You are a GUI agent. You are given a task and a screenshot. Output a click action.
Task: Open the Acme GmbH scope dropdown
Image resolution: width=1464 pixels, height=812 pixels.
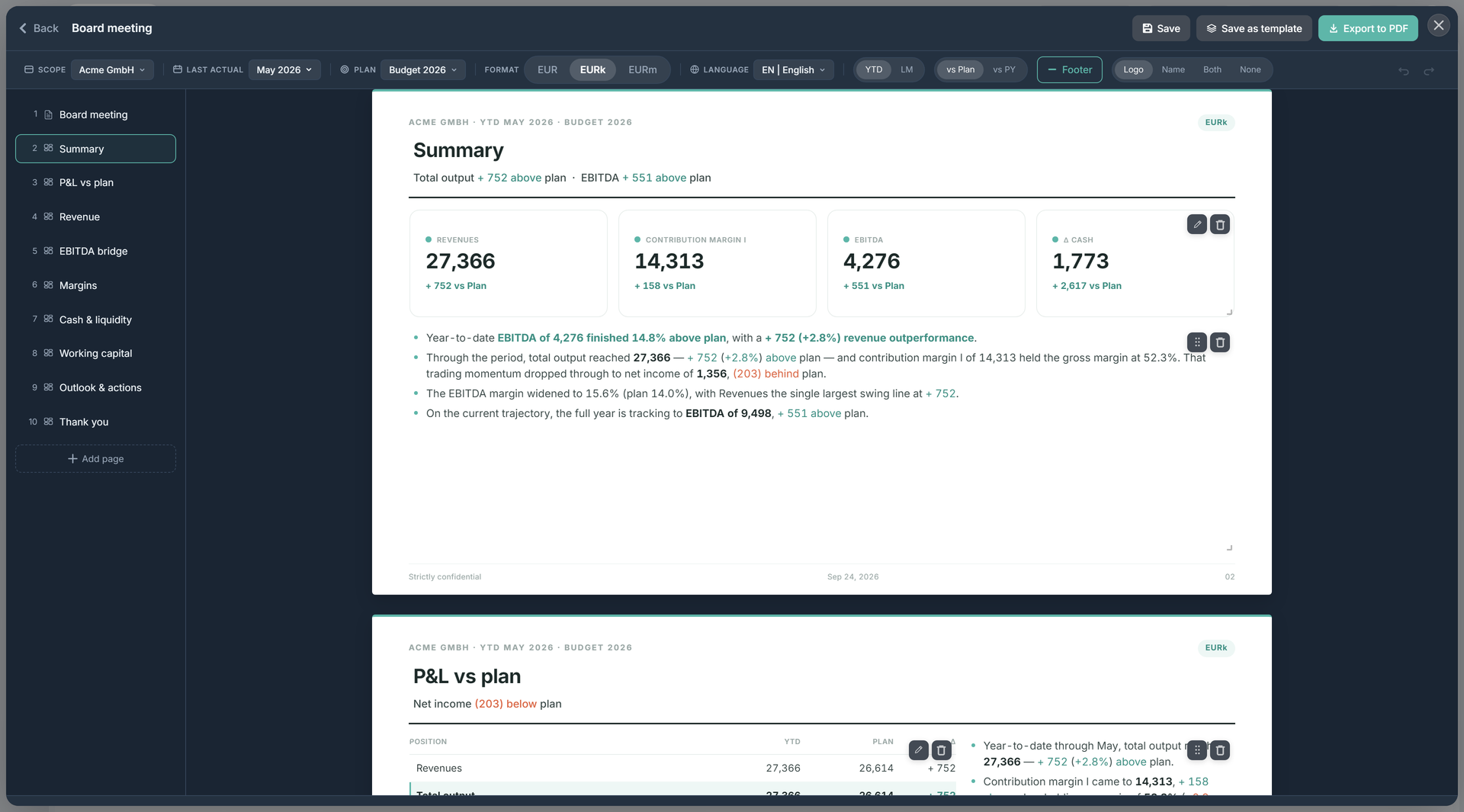point(112,69)
